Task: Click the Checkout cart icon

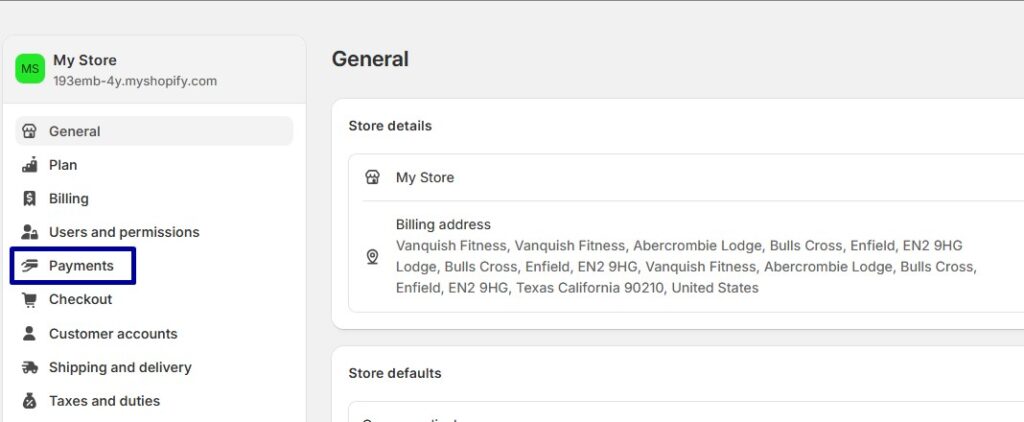Action: tap(29, 299)
